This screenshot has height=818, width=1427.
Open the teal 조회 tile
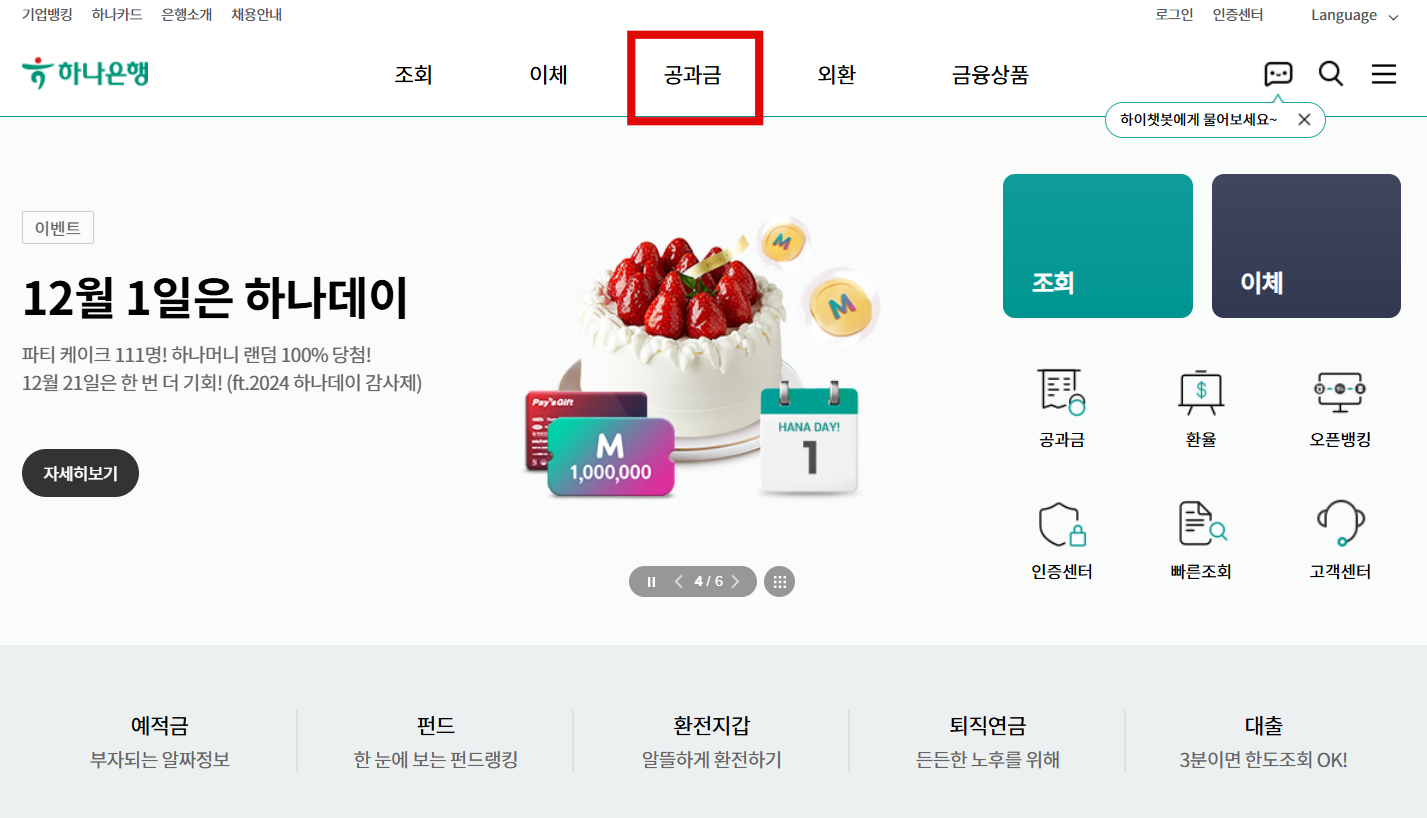(x=1098, y=246)
